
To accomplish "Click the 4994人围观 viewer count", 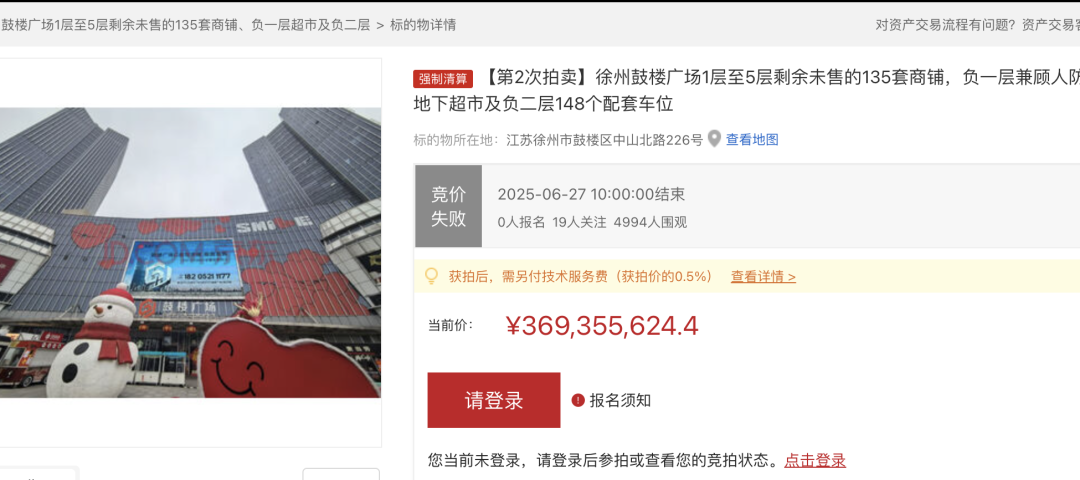I will (x=650, y=222).
